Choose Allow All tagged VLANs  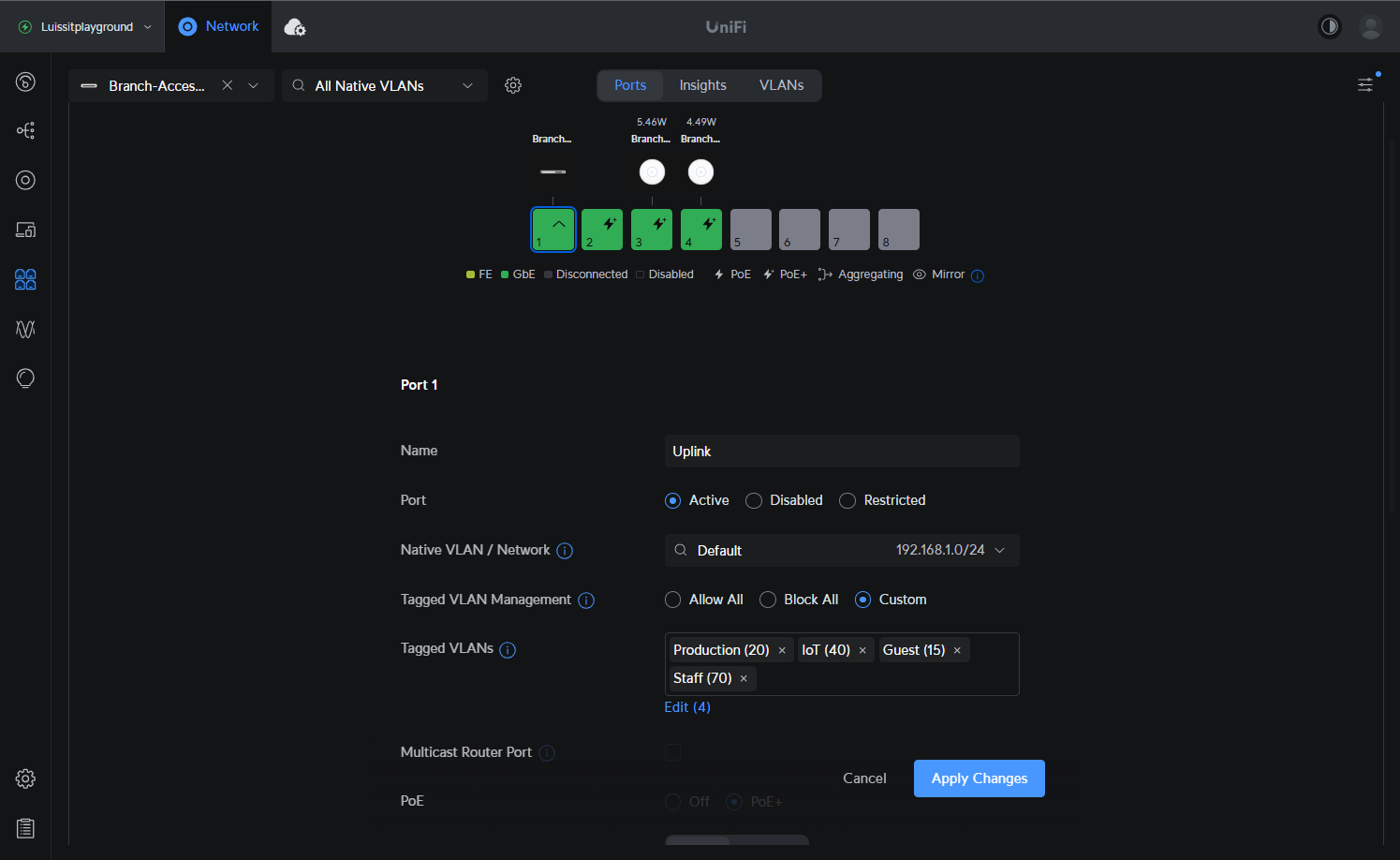(x=672, y=600)
